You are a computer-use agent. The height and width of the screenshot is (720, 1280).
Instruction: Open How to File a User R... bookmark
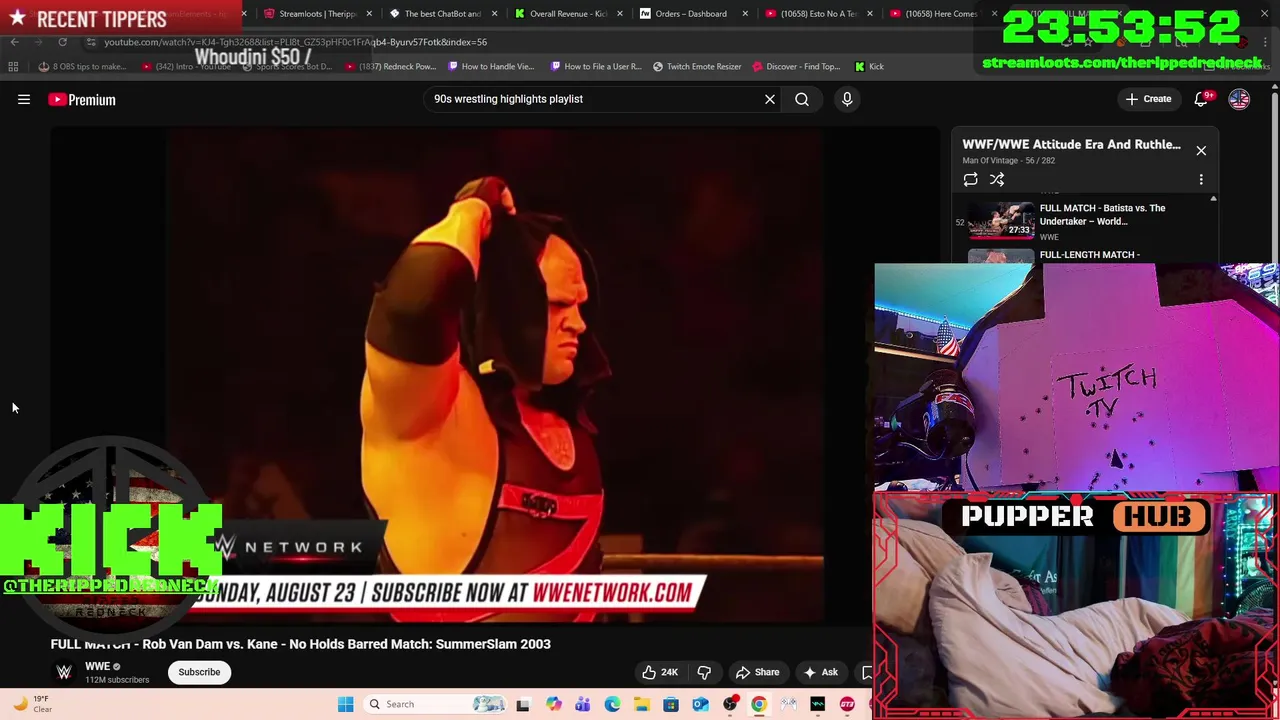click(595, 67)
